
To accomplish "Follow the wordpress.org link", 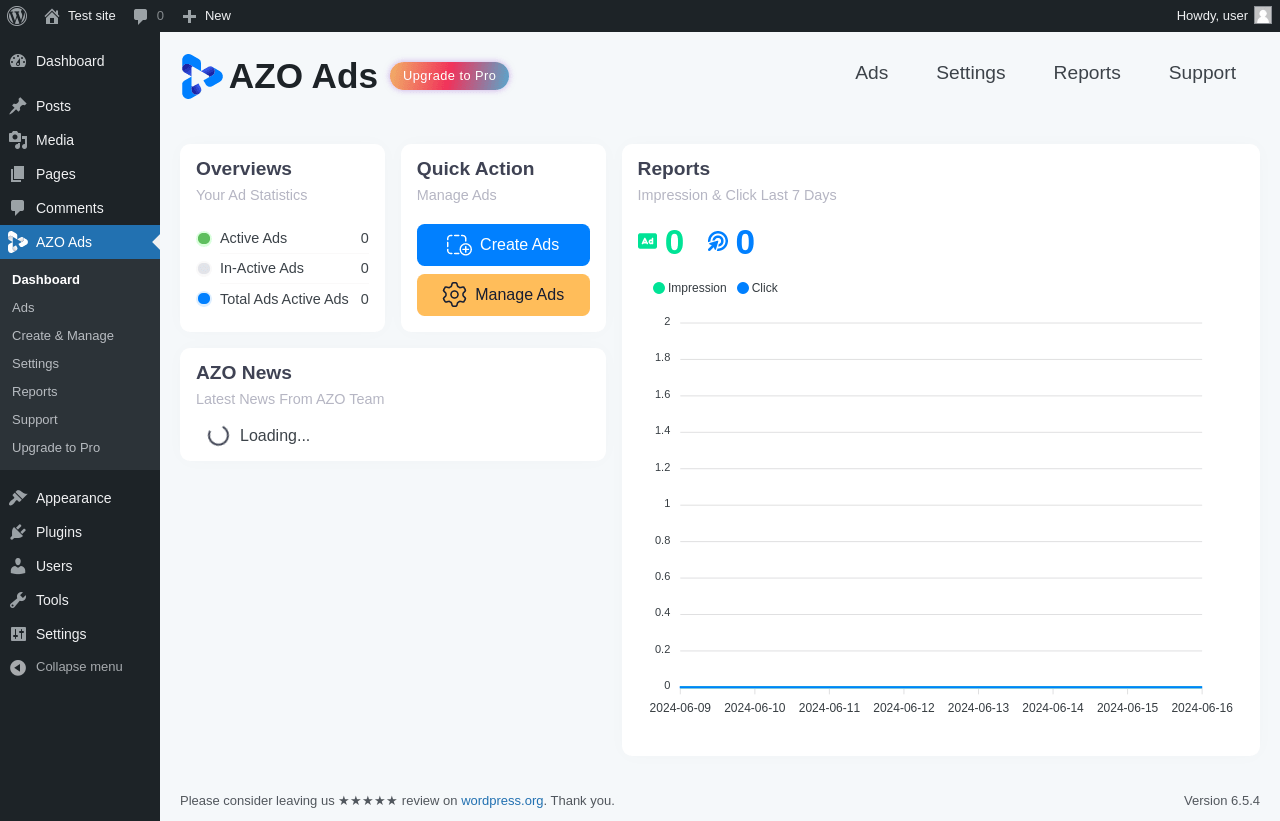I will pyautogui.click(x=502, y=801).
